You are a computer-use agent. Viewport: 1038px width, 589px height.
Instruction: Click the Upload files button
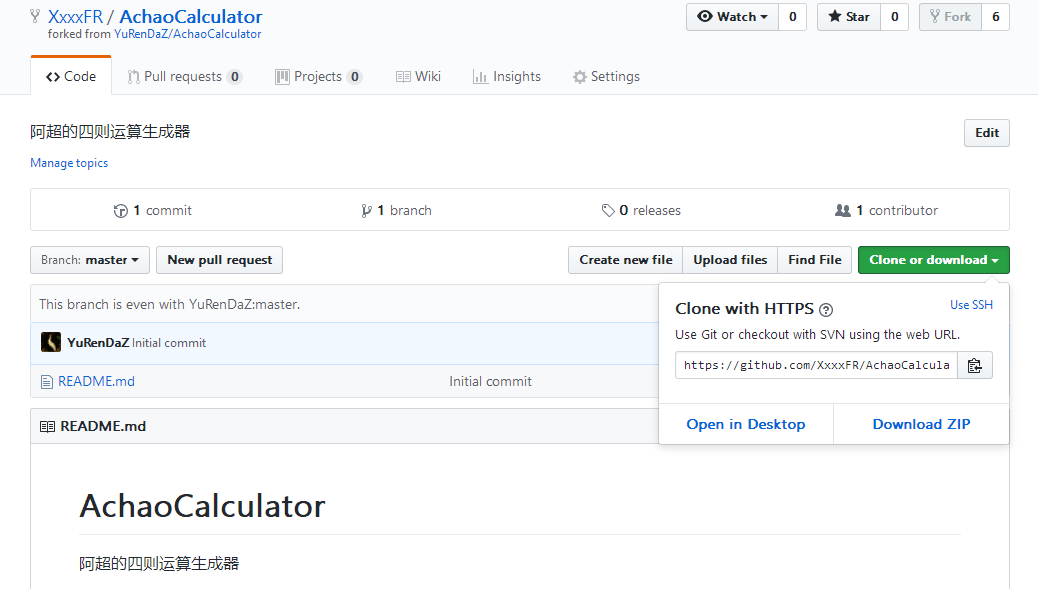pyautogui.click(x=730, y=260)
